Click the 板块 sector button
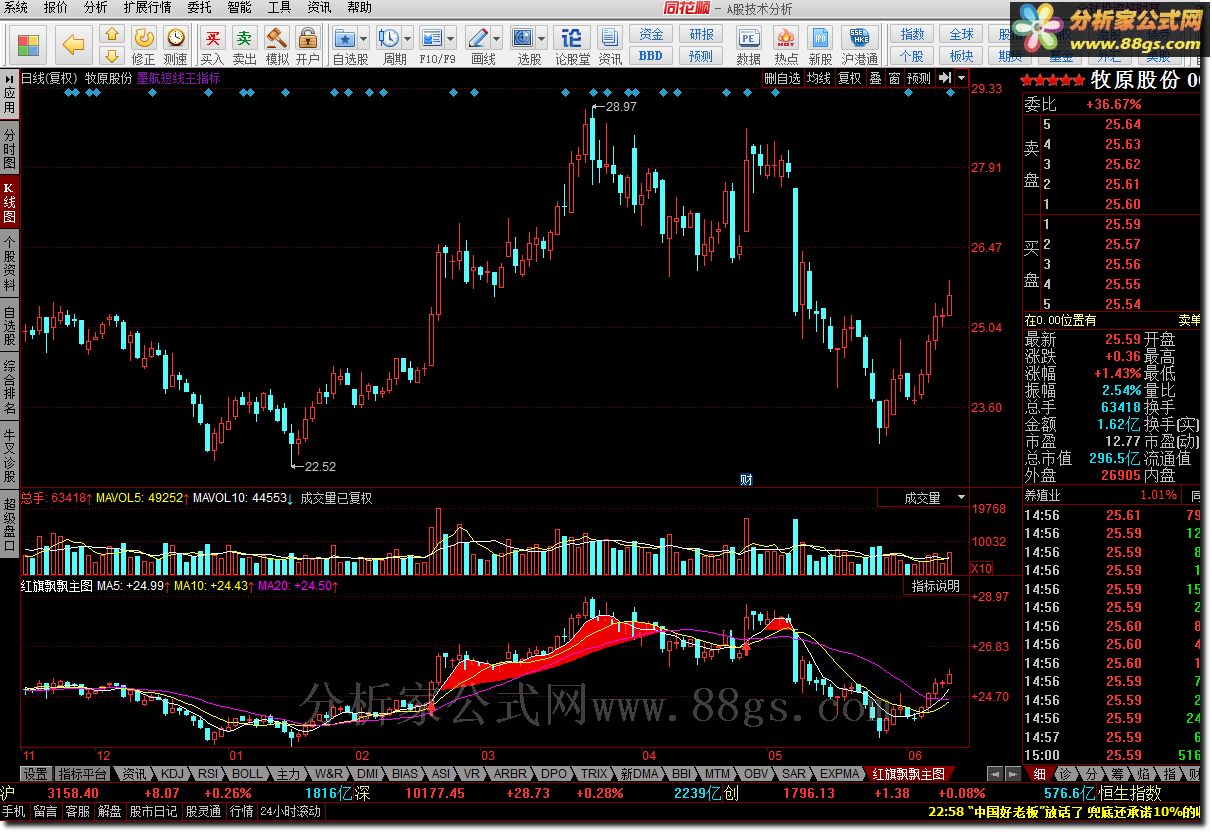 961,56
